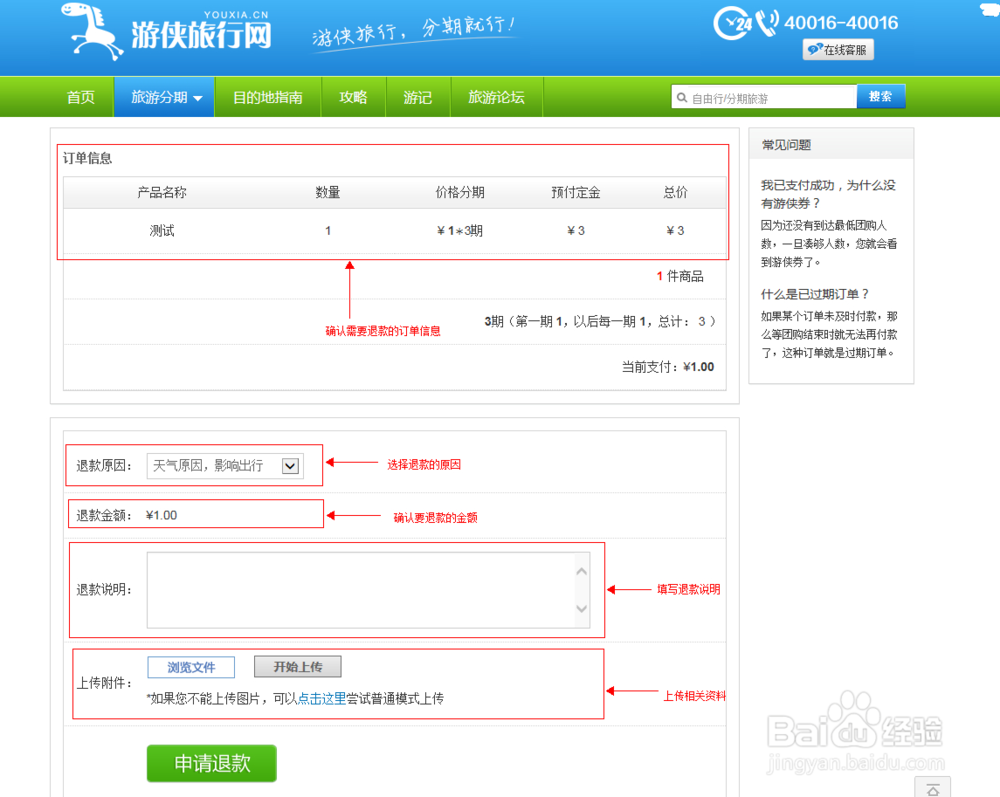The width and height of the screenshot is (1000, 797).
Task: Select the 首页 menu item
Action: (80, 97)
